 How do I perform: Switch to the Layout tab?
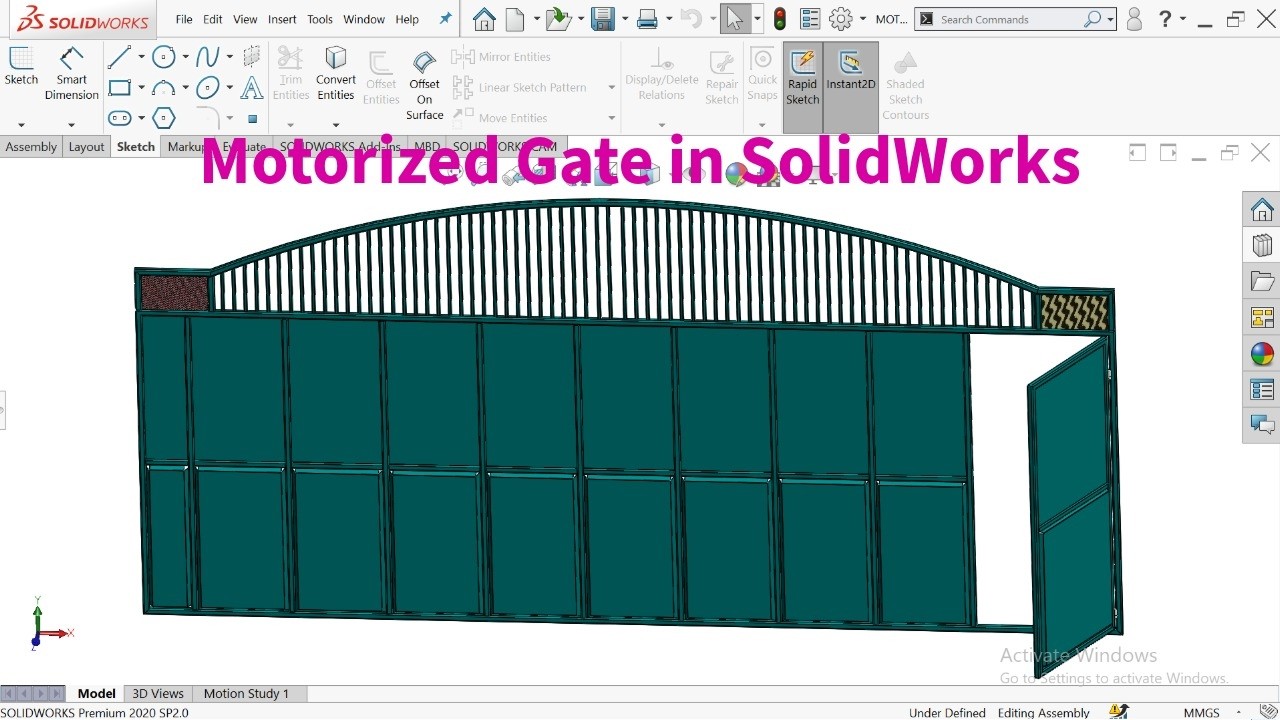pyautogui.click(x=86, y=146)
